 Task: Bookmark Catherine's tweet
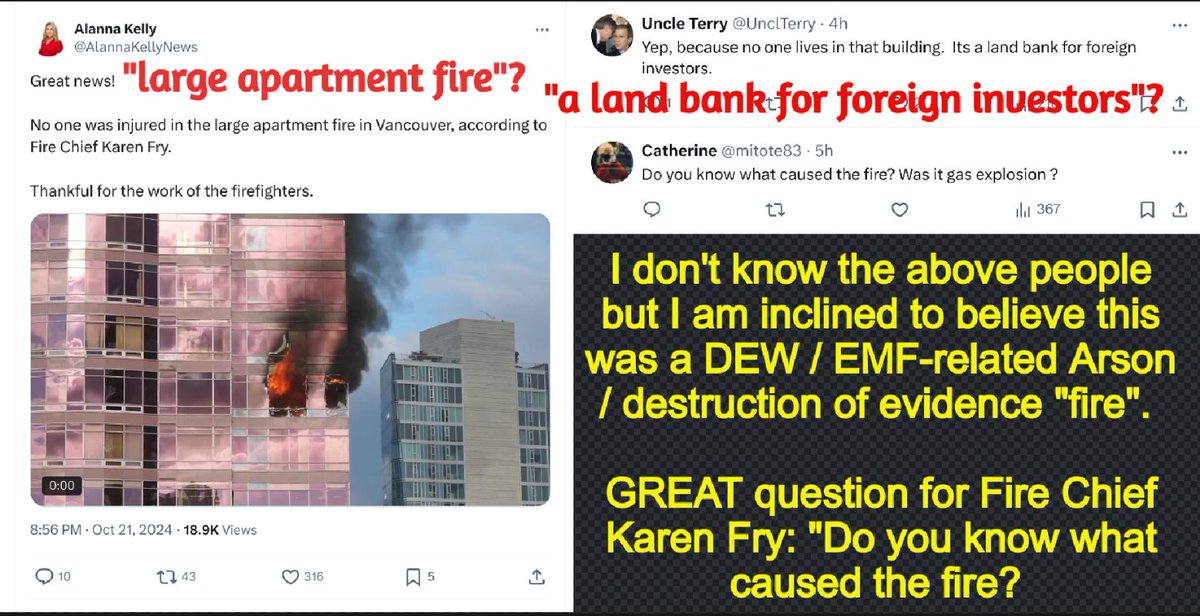pos(1147,210)
